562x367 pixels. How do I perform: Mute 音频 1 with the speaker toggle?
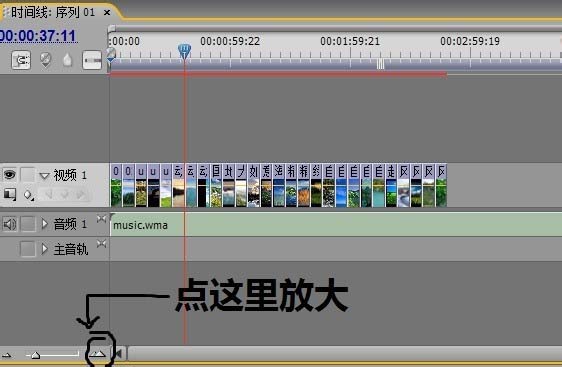click(10, 224)
